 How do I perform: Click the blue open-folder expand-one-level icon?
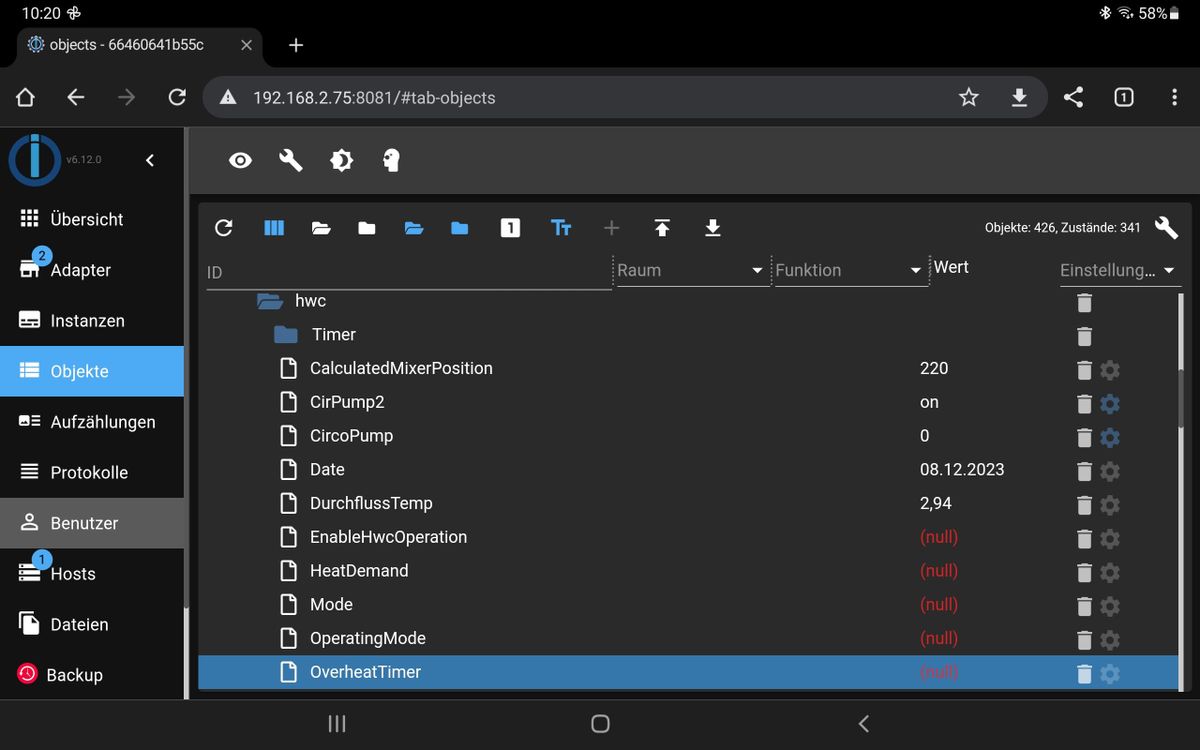[414, 228]
